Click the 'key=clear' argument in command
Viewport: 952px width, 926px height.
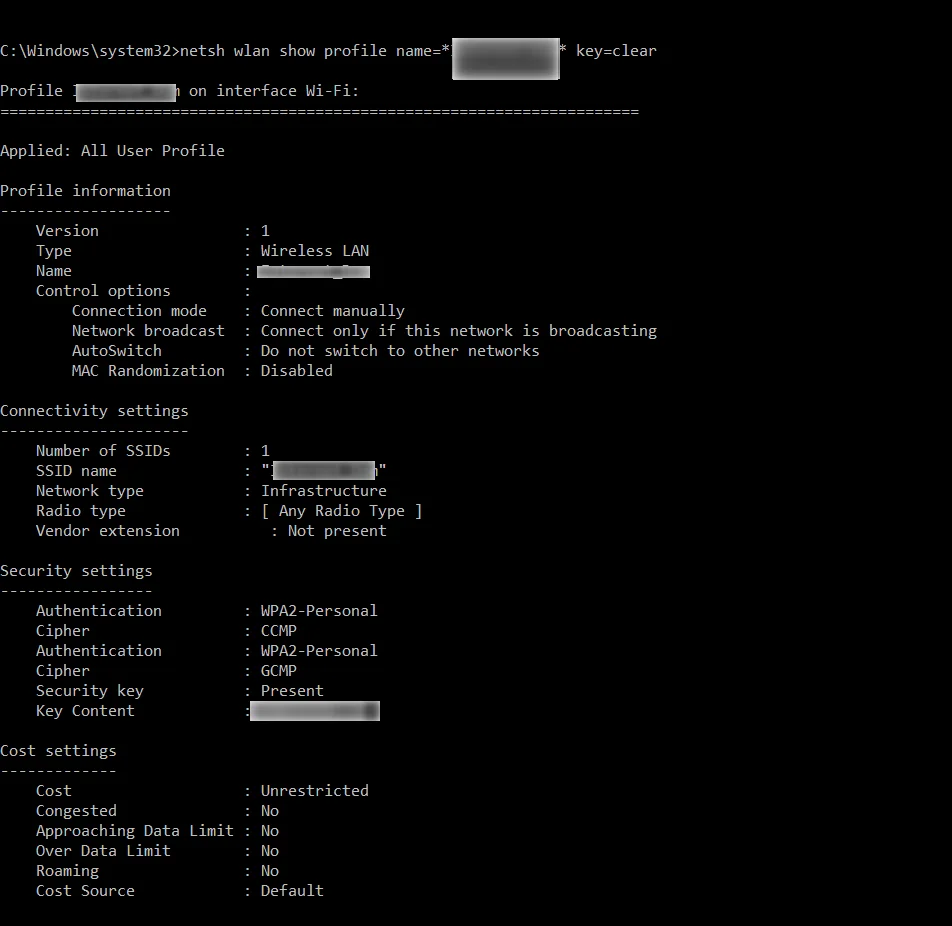(x=616, y=51)
